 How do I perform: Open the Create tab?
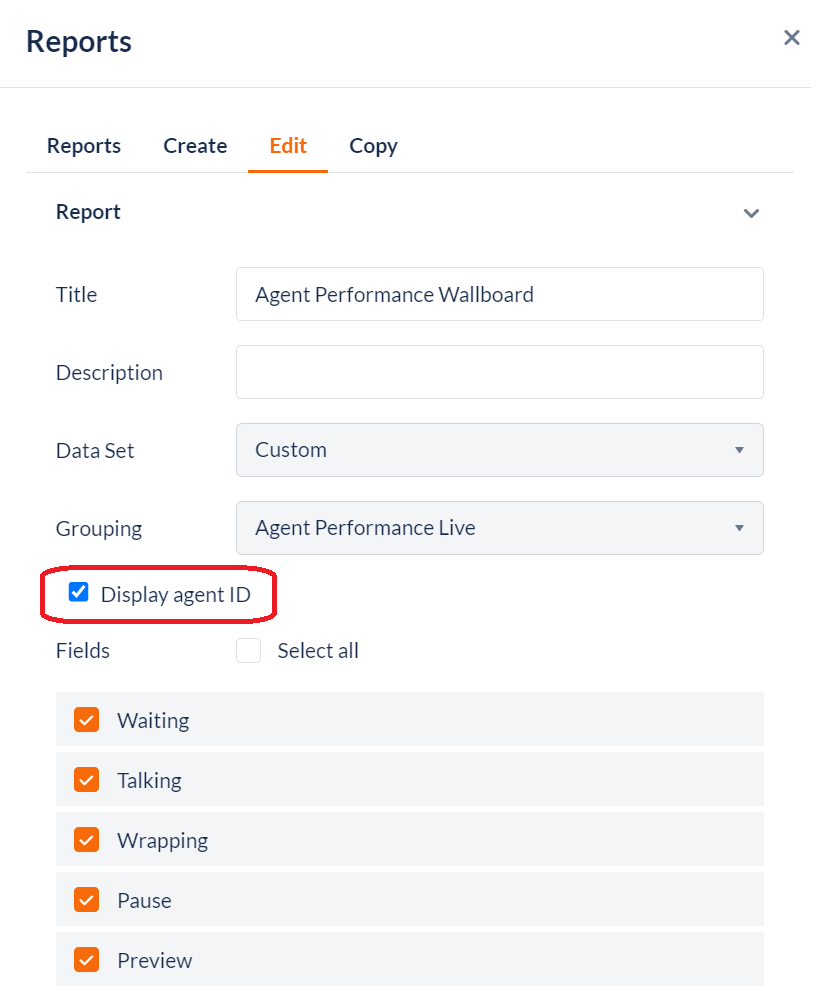pyautogui.click(x=195, y=146)
